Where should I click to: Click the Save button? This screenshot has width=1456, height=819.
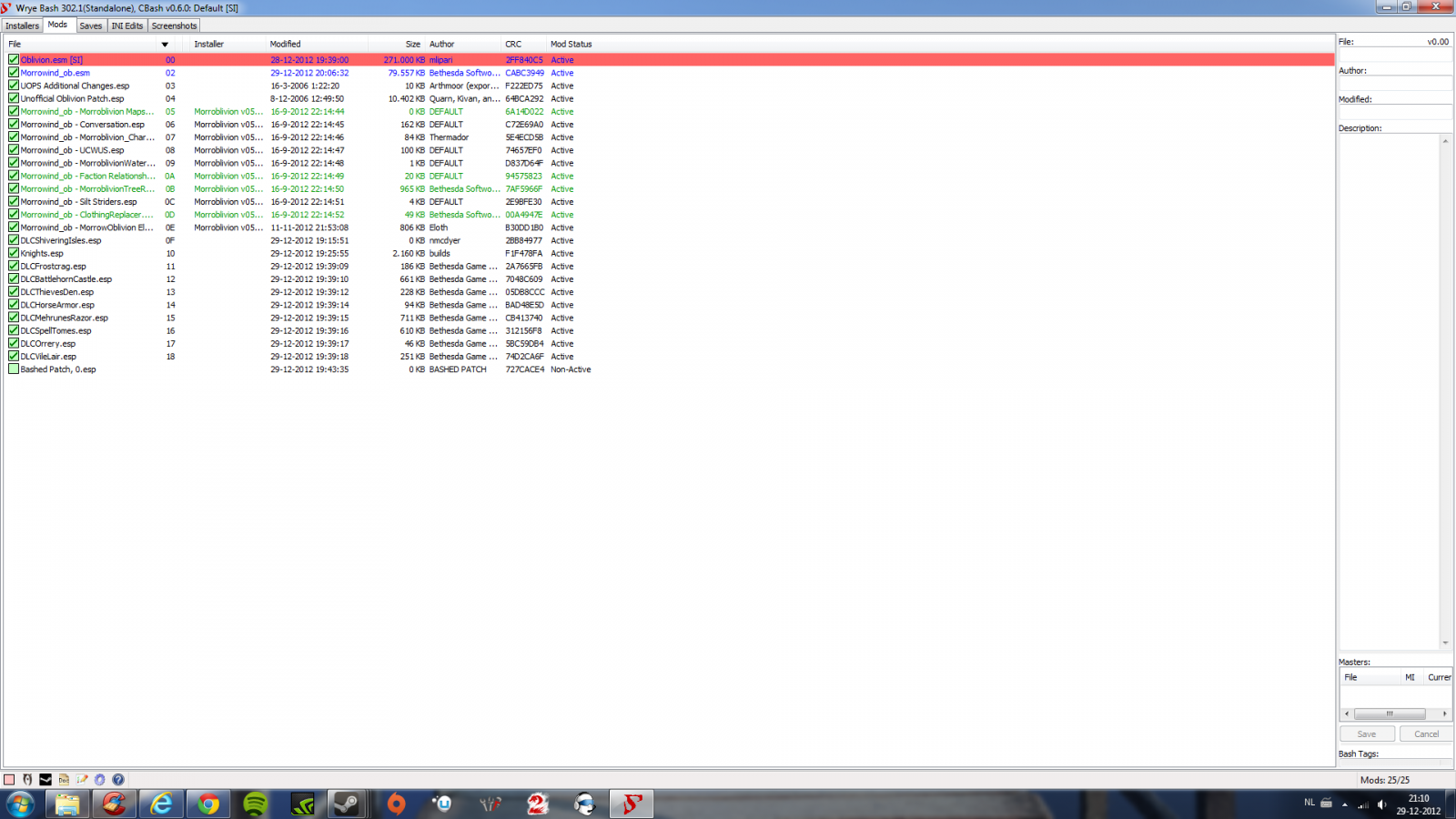point(1367,734)
